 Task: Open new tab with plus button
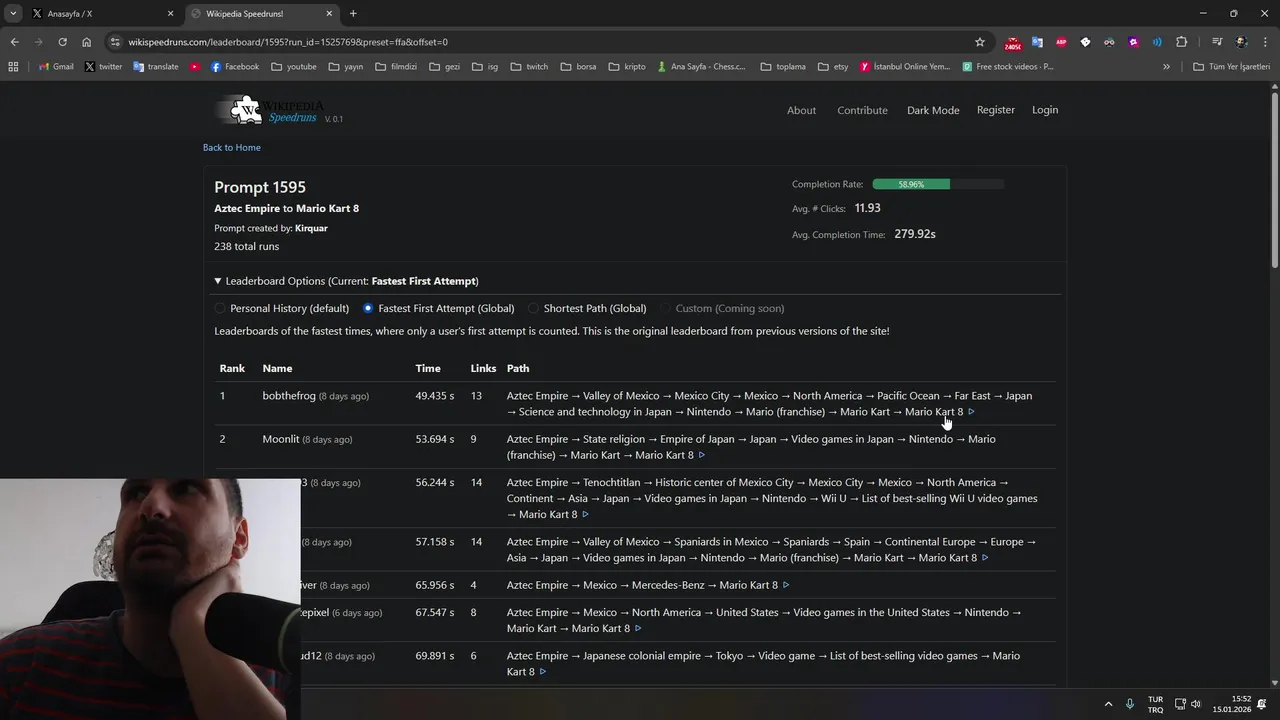pyautogui.click(x=353, y=14)
